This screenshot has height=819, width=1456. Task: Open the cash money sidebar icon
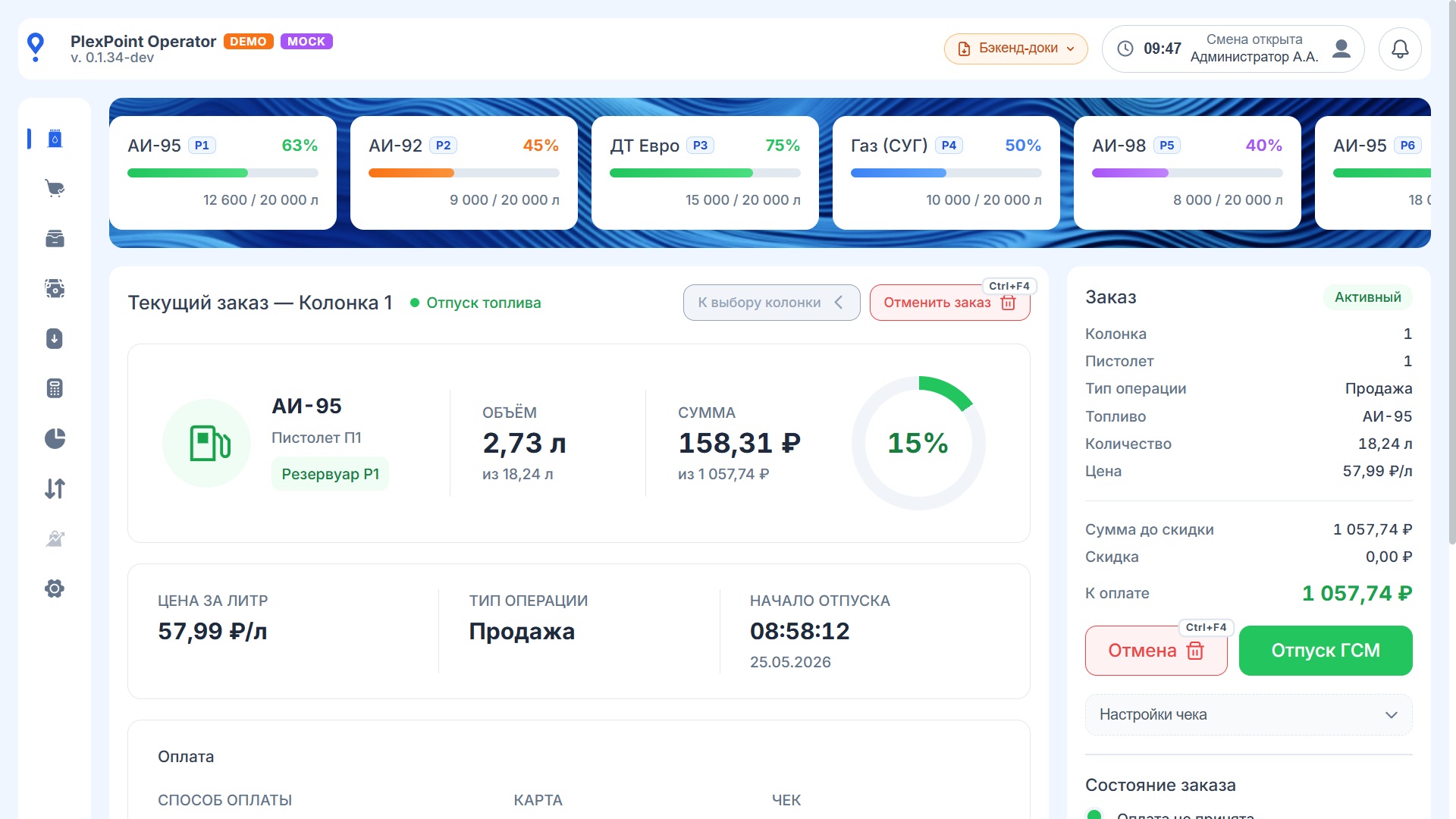(55, 289)
